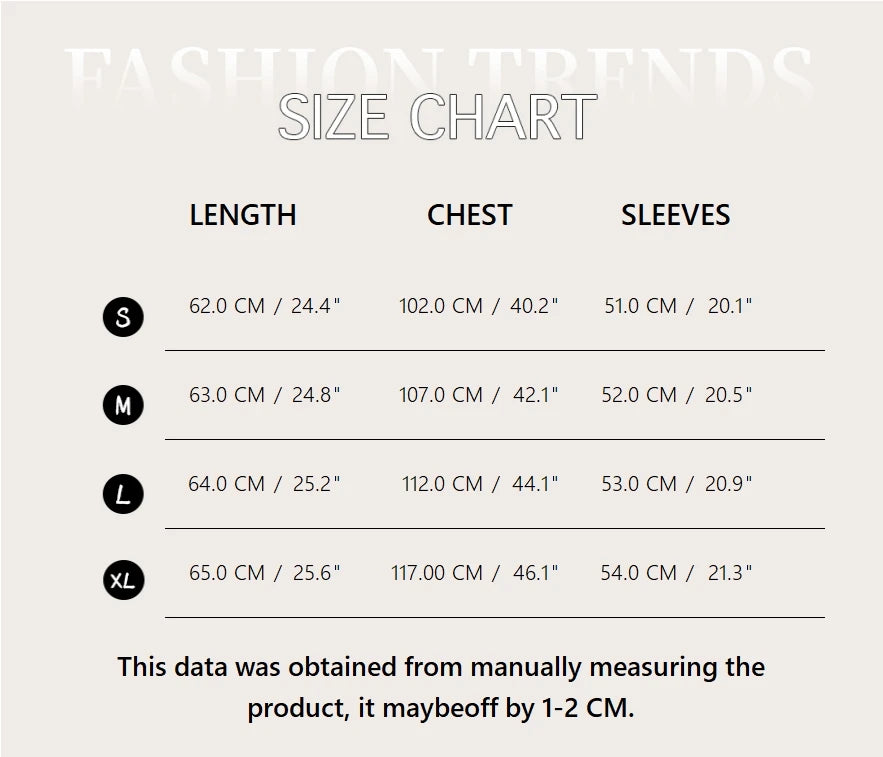Click the 107.0 CM / 42.1" chest cell
The height and width of the screenshot is (757, 883).
pyautogui.click(x=478, y=395)
